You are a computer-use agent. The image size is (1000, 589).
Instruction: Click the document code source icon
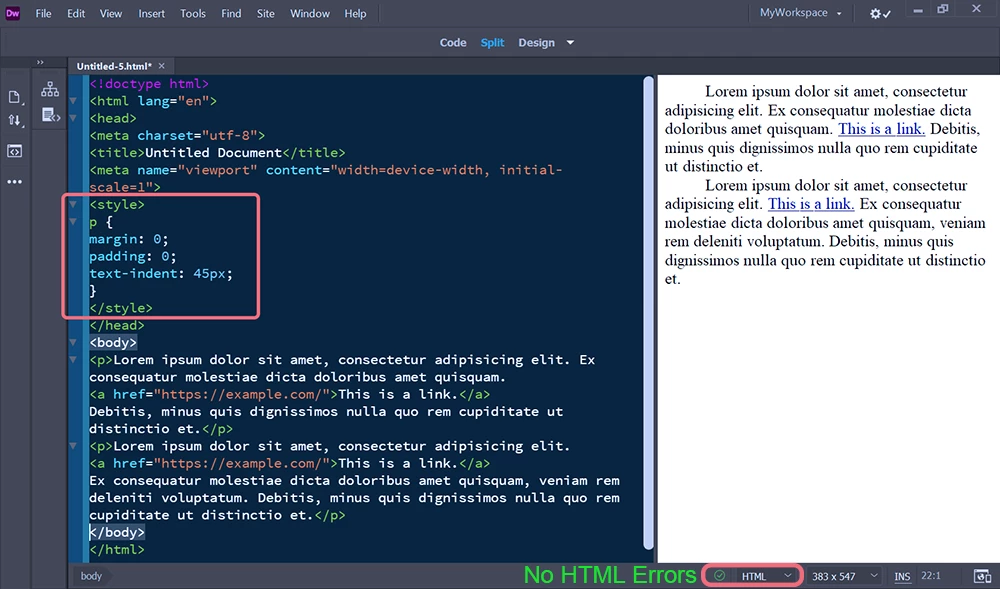coord(50,115)
